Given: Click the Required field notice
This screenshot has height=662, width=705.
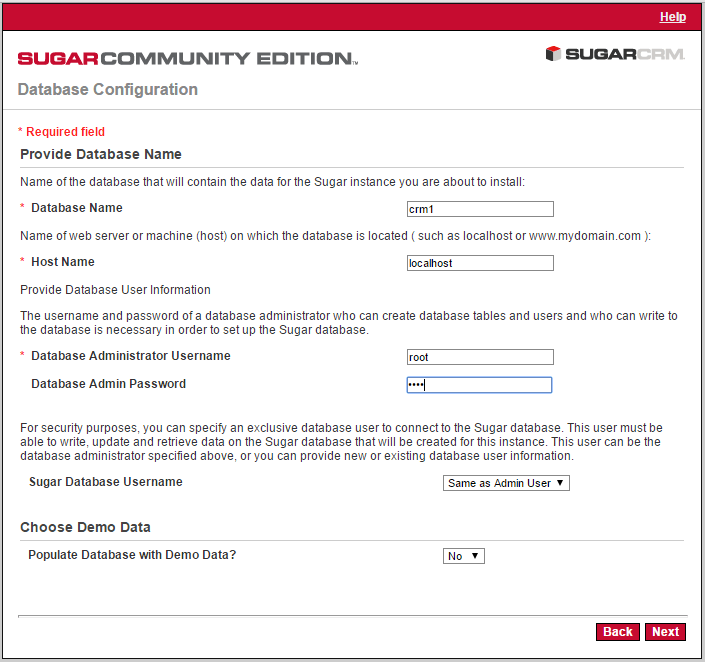Looking at the screenshot, I should coord(62,132).
